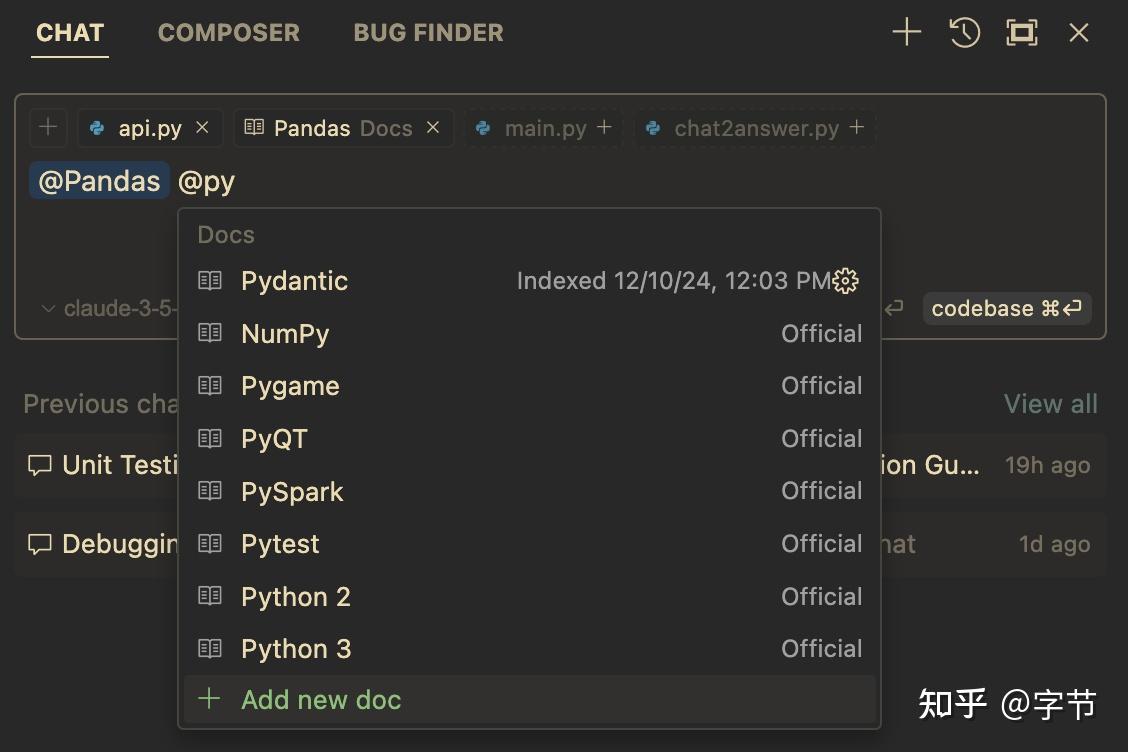Click View all previous chats
This screenshot has height=752, width=1128.
[x=1050, y=404]
